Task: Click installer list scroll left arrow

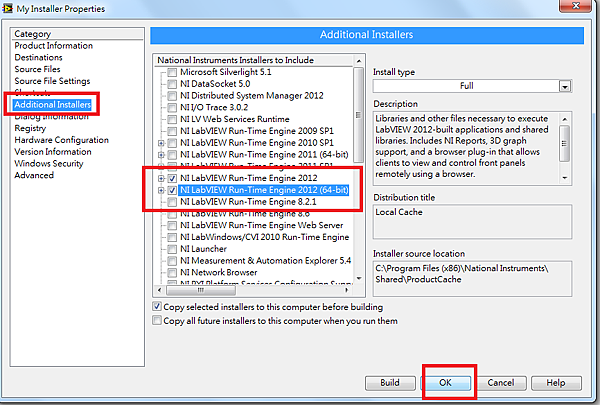Action: (160, 290)
